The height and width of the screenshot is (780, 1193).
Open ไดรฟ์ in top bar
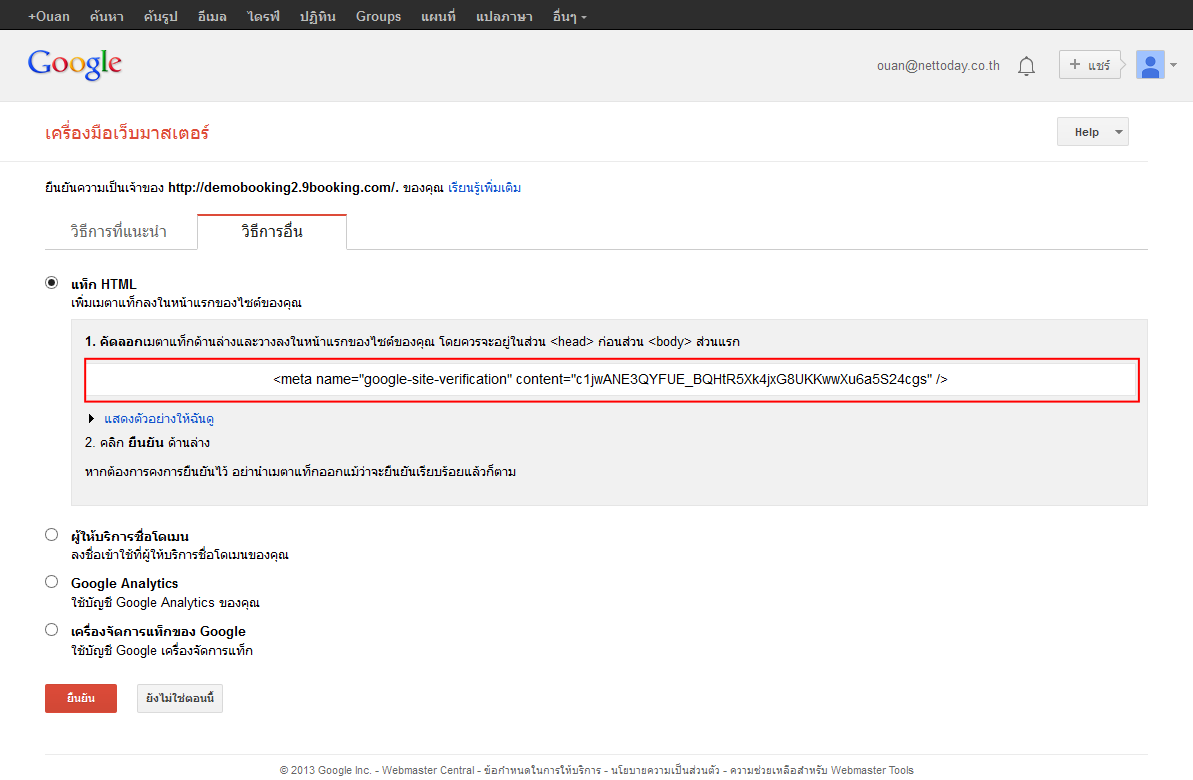tap(263, 16)
